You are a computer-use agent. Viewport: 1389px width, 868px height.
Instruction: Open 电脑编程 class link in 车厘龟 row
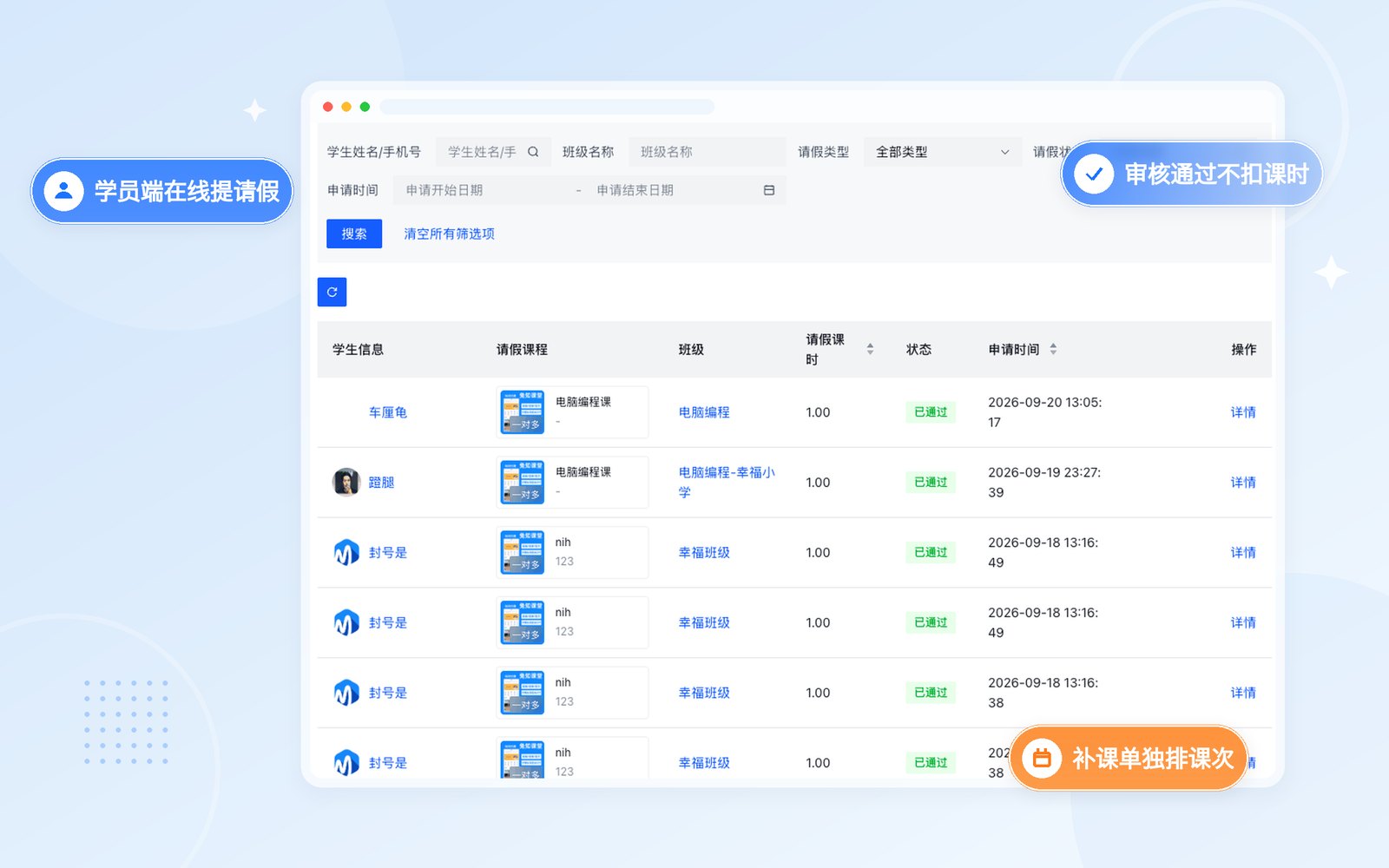coord(704,412)
